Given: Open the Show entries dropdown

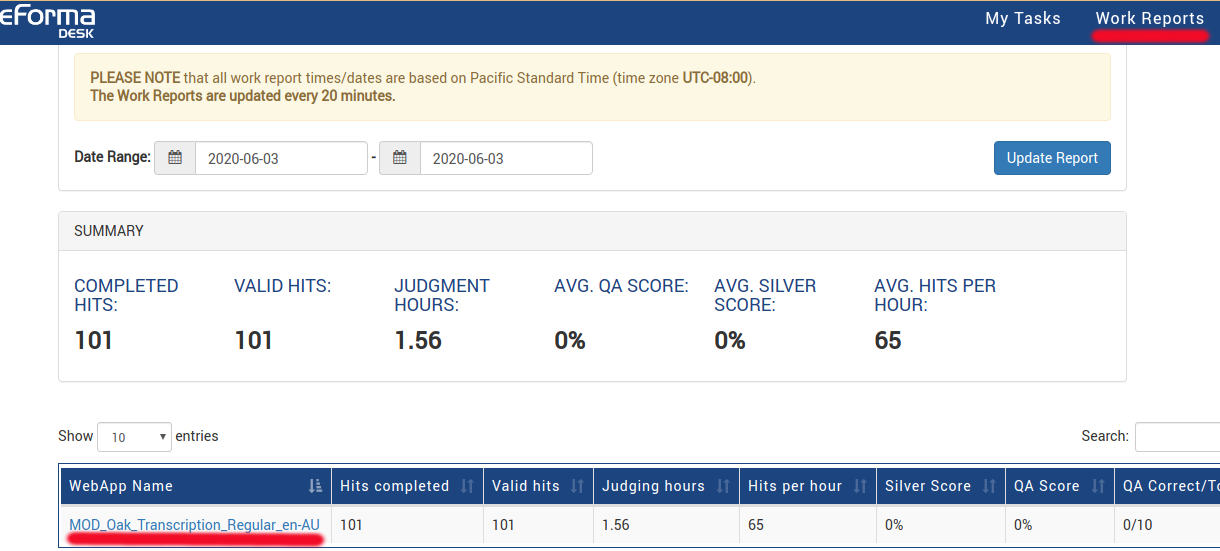Looking at the screenshot, I should [135, 437].
